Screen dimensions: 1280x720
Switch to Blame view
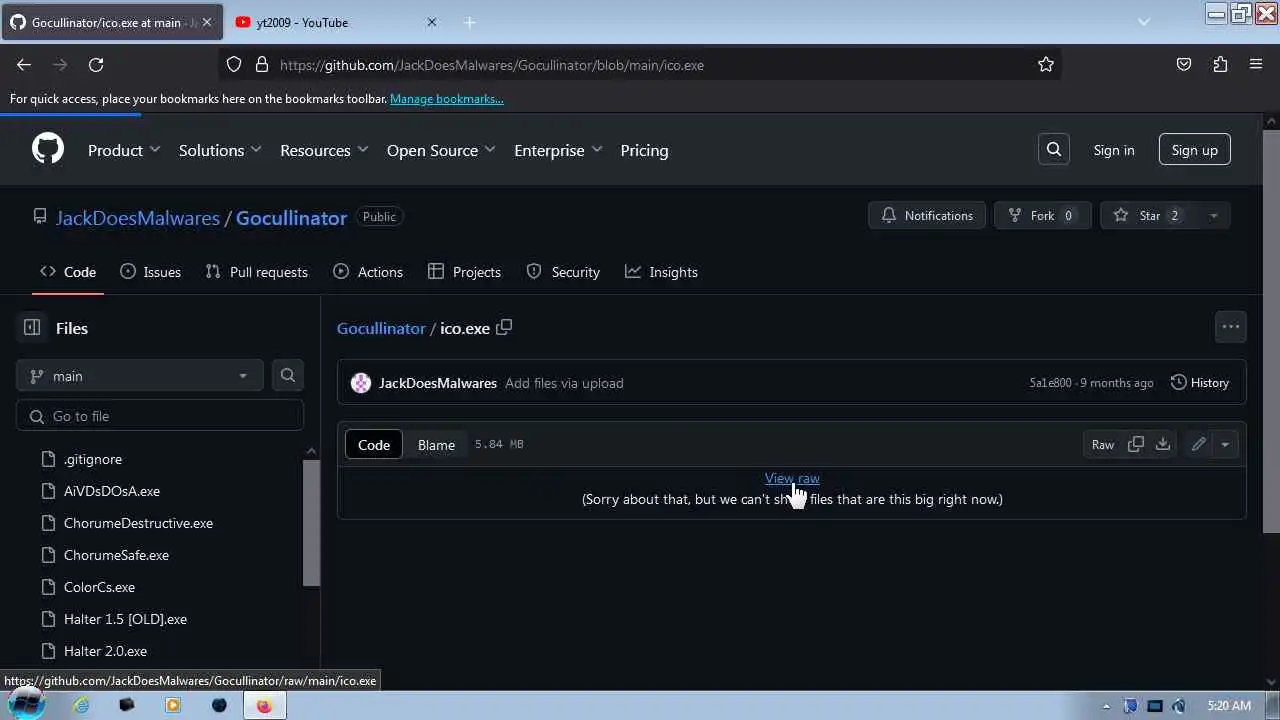[x=436, y=445]
